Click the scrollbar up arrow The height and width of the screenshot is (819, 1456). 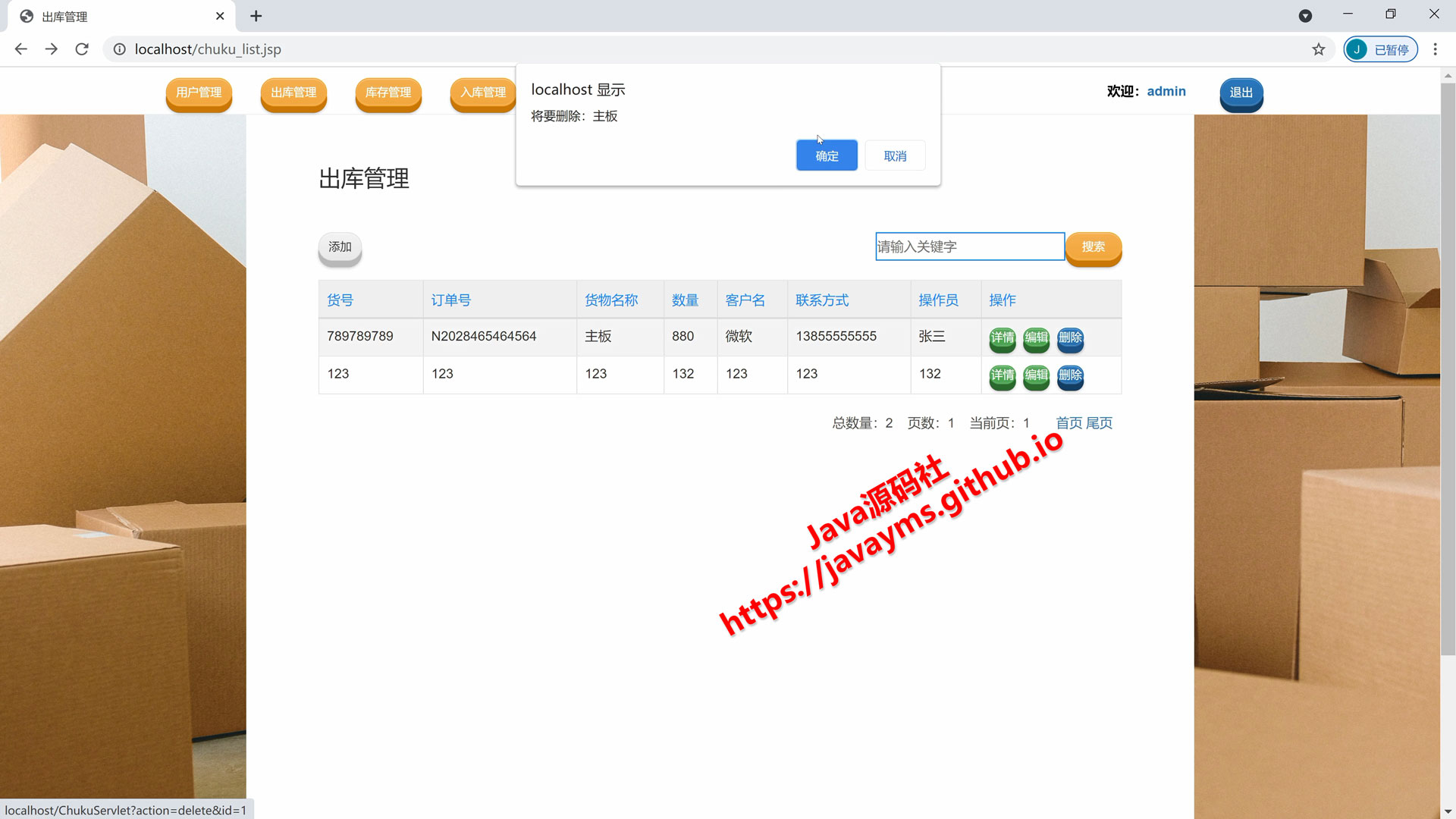pyautogui.click(x=1448, y=75)
